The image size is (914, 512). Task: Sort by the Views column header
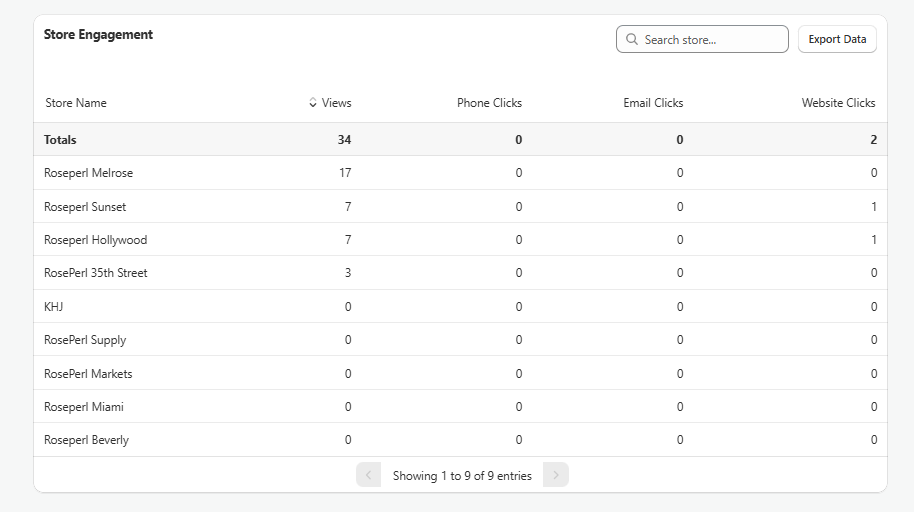[x=336, y=103]
